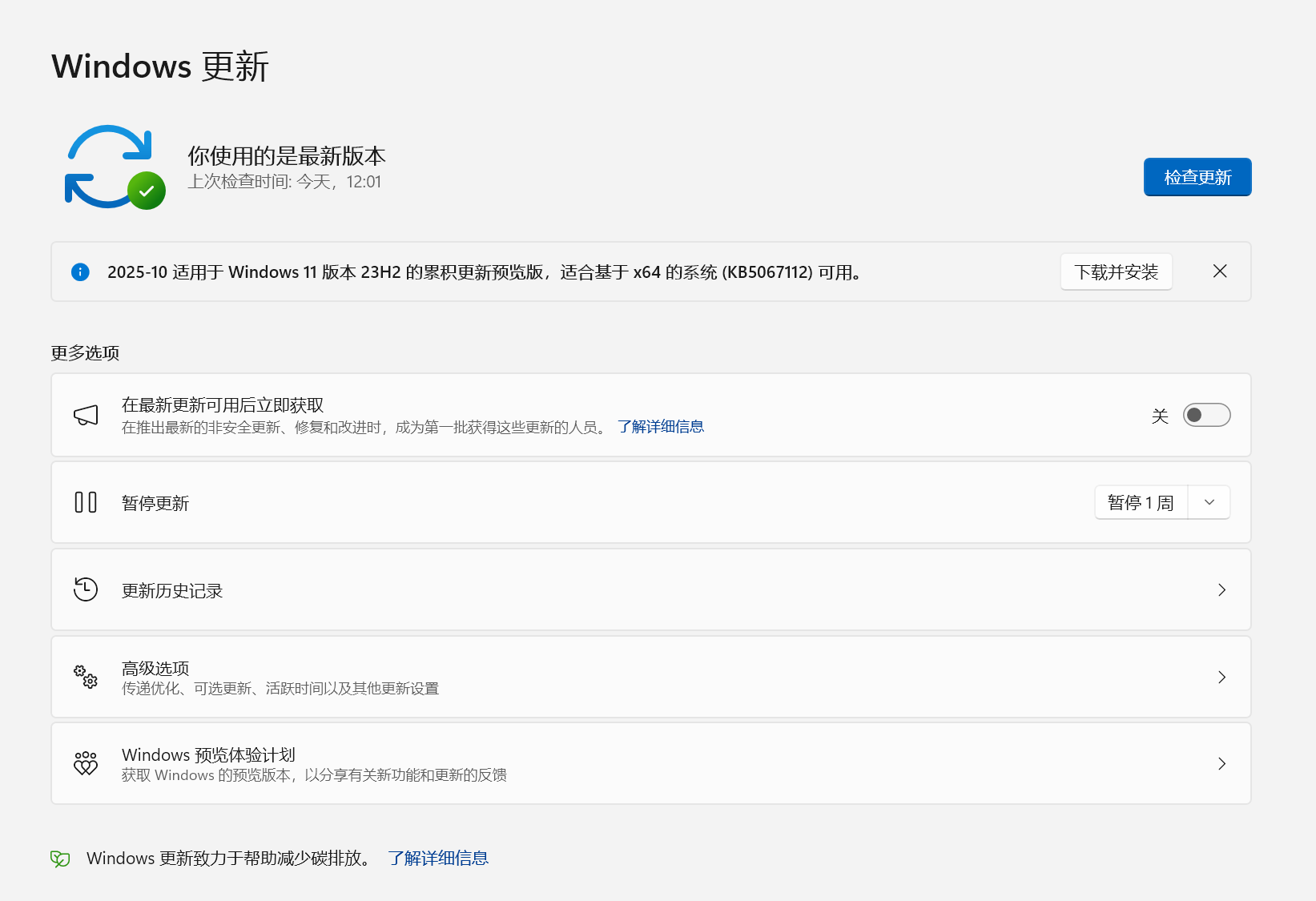Open the pause duration dropdown chevron
Screen dimensions: 1316x901
pos(1209,502)
